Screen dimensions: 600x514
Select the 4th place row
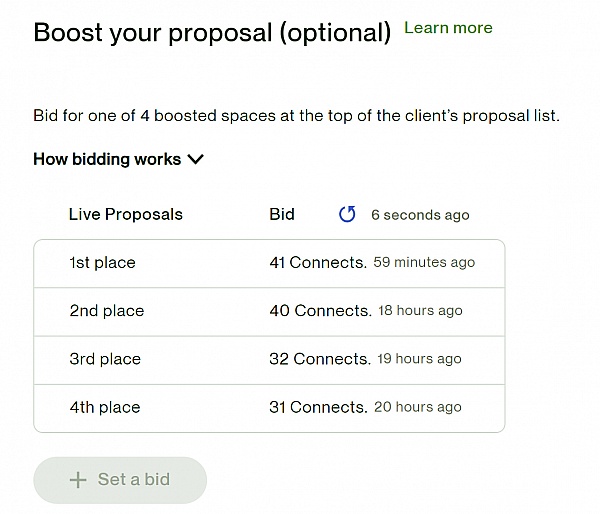(x=104, y=407)
